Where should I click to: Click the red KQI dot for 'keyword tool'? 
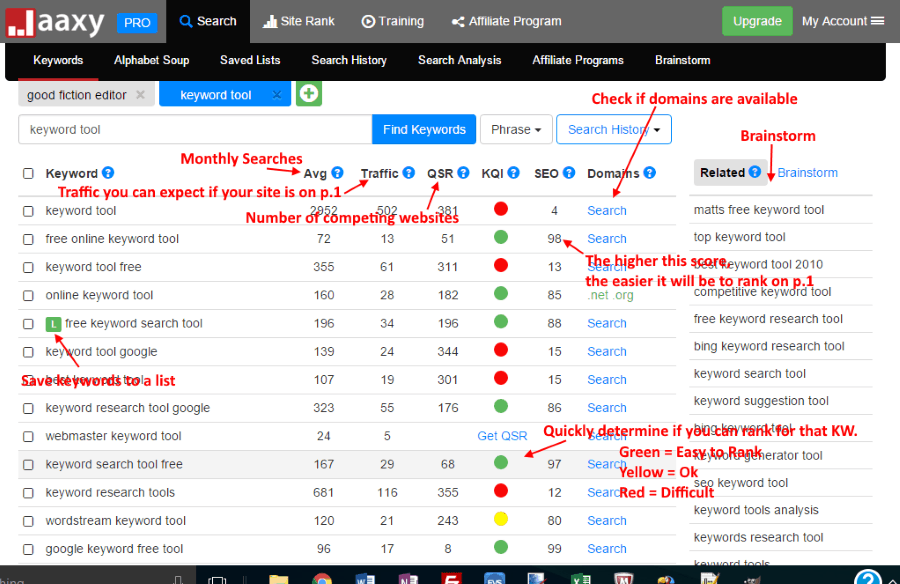501,209
